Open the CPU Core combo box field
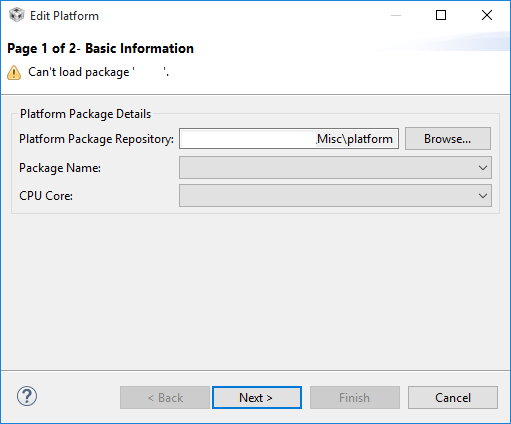511x424 pixels. 335,196
